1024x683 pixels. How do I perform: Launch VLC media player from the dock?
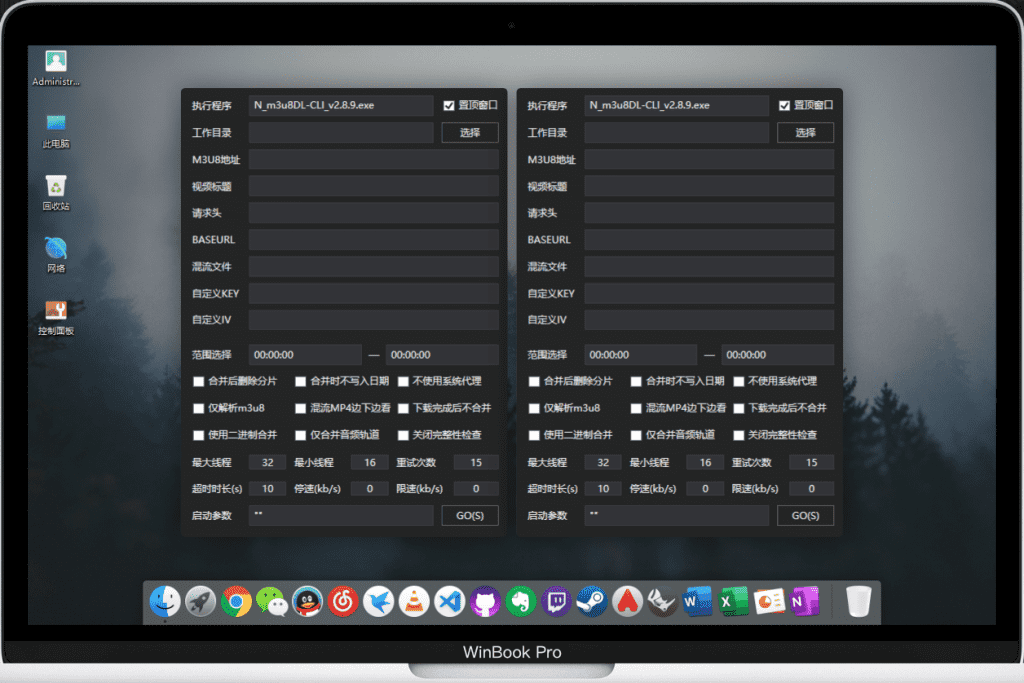[414, 601]
